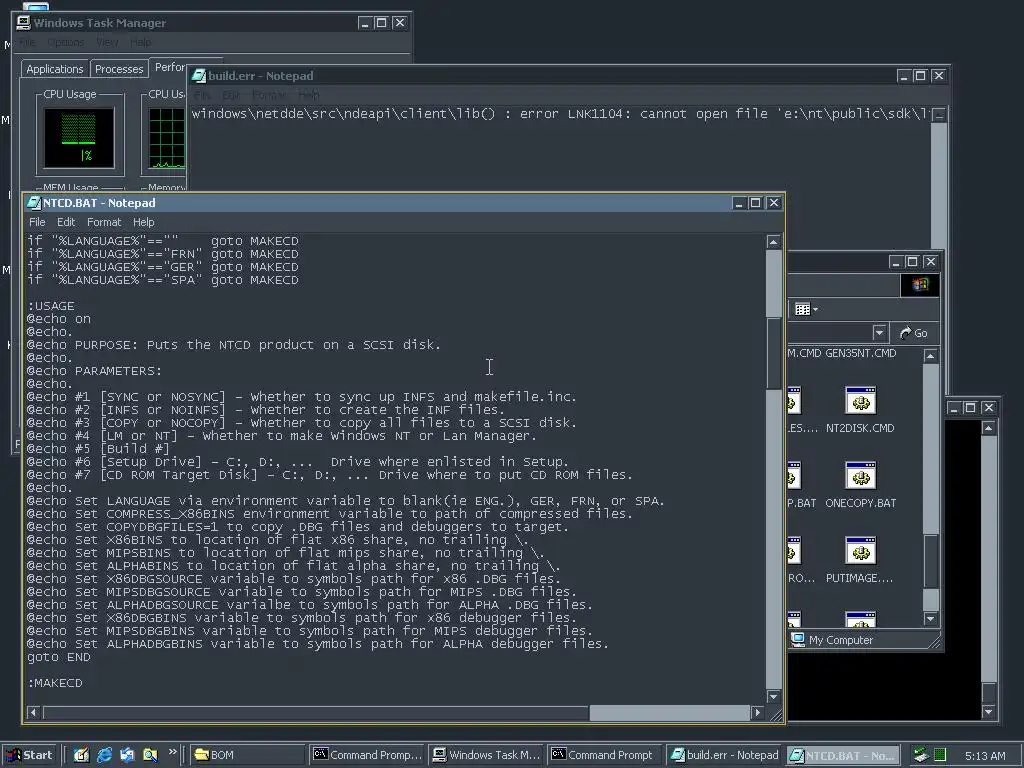
Task: Switch to Processes tab in Task Manager
Action: 119,69
